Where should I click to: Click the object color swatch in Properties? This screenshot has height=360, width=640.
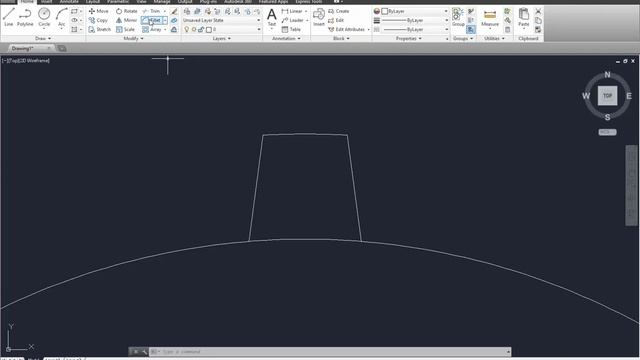384,11
